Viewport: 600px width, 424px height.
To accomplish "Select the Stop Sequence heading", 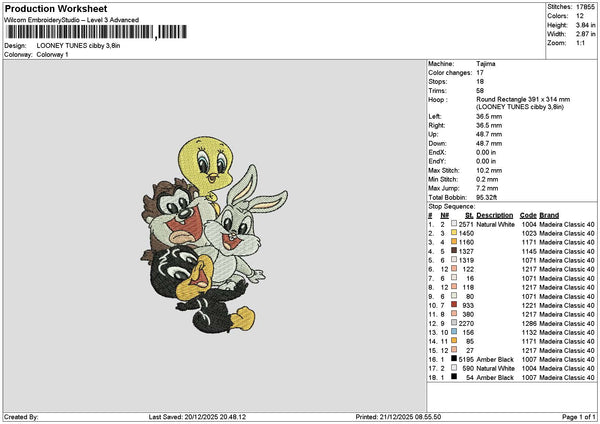I will pos(452,207).
